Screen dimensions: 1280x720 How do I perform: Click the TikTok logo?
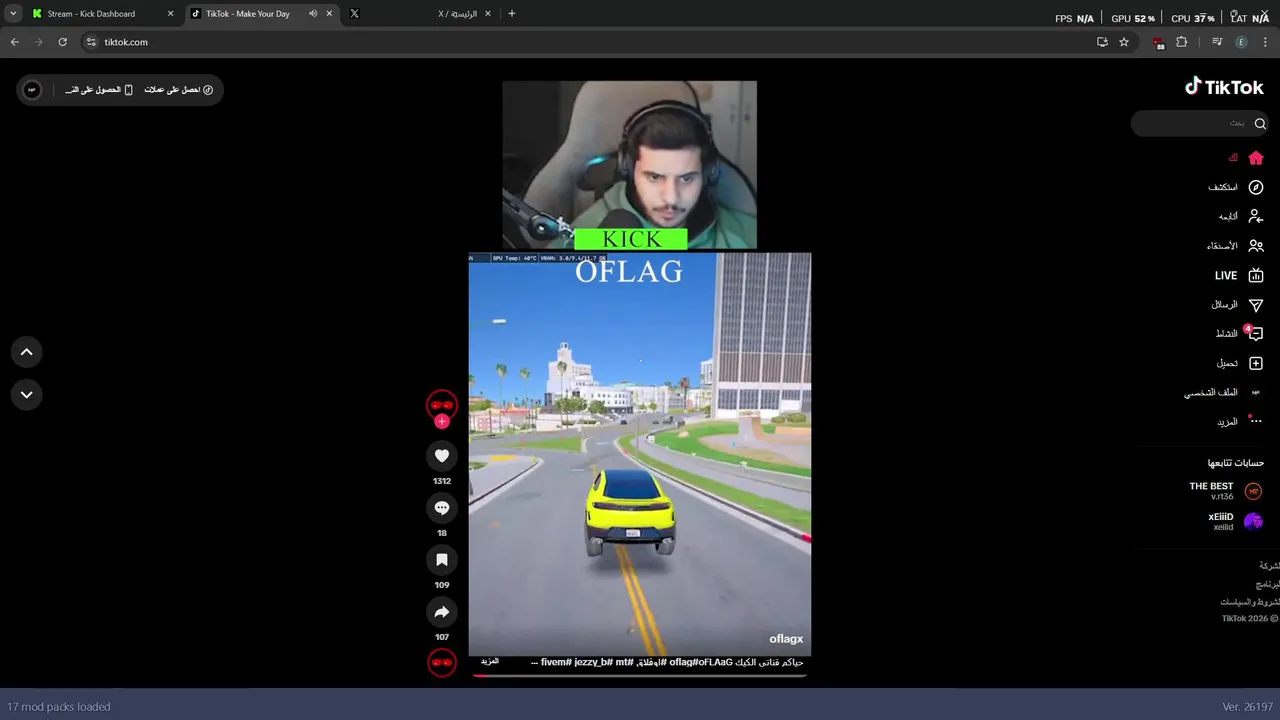coord(1224,87)
